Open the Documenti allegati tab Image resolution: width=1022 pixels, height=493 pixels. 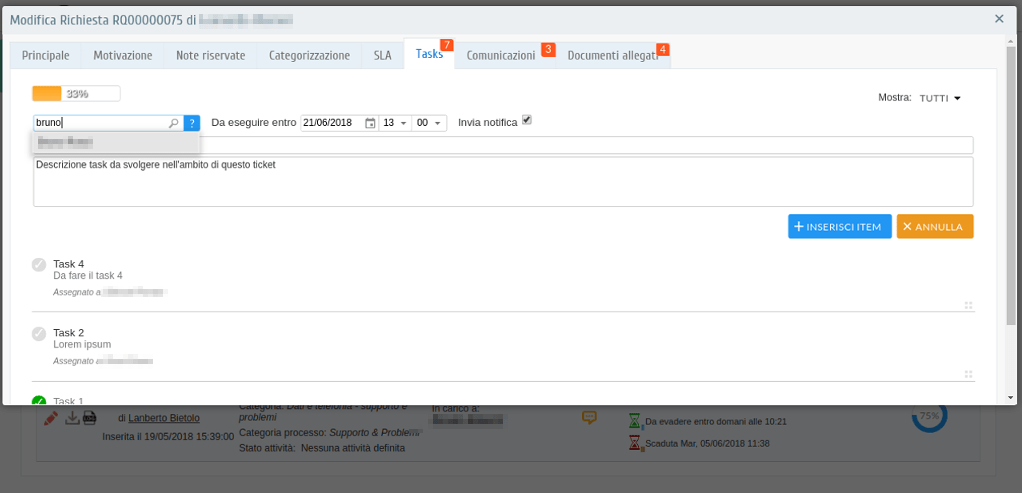click(612, 56)
